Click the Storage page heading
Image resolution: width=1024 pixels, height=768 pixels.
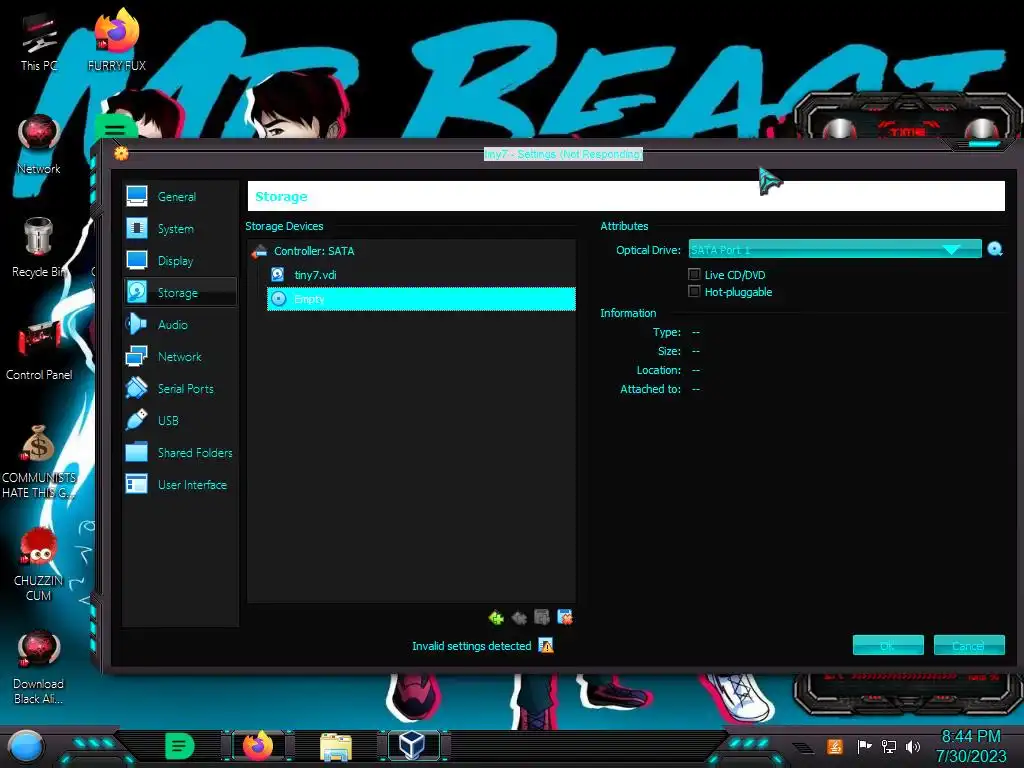[x=281, y=197]
